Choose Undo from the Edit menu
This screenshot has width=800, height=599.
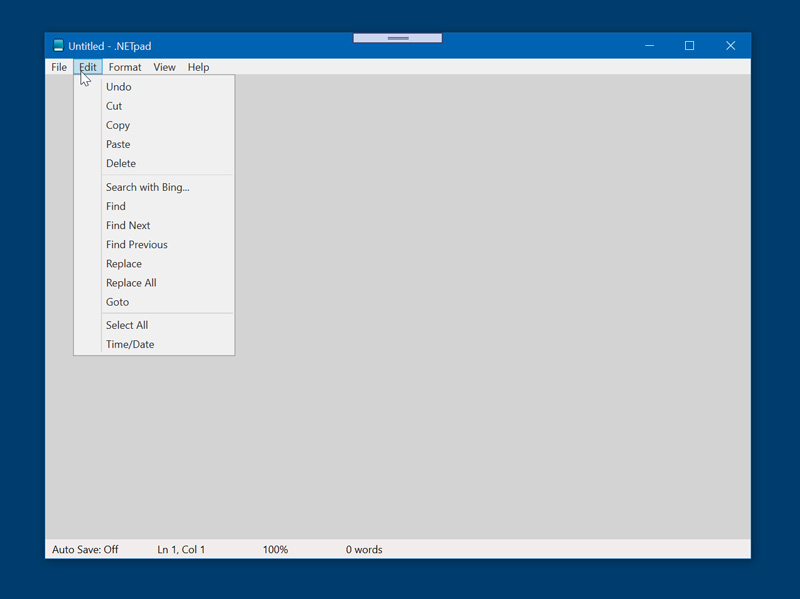(119, 87)
